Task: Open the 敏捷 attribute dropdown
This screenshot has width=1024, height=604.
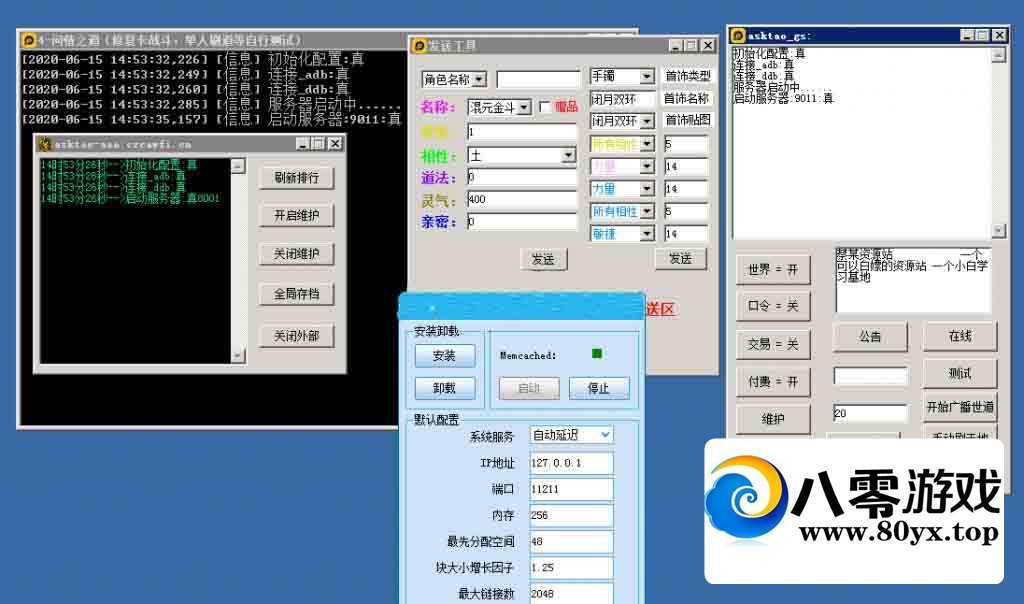Action: point(647,234)
